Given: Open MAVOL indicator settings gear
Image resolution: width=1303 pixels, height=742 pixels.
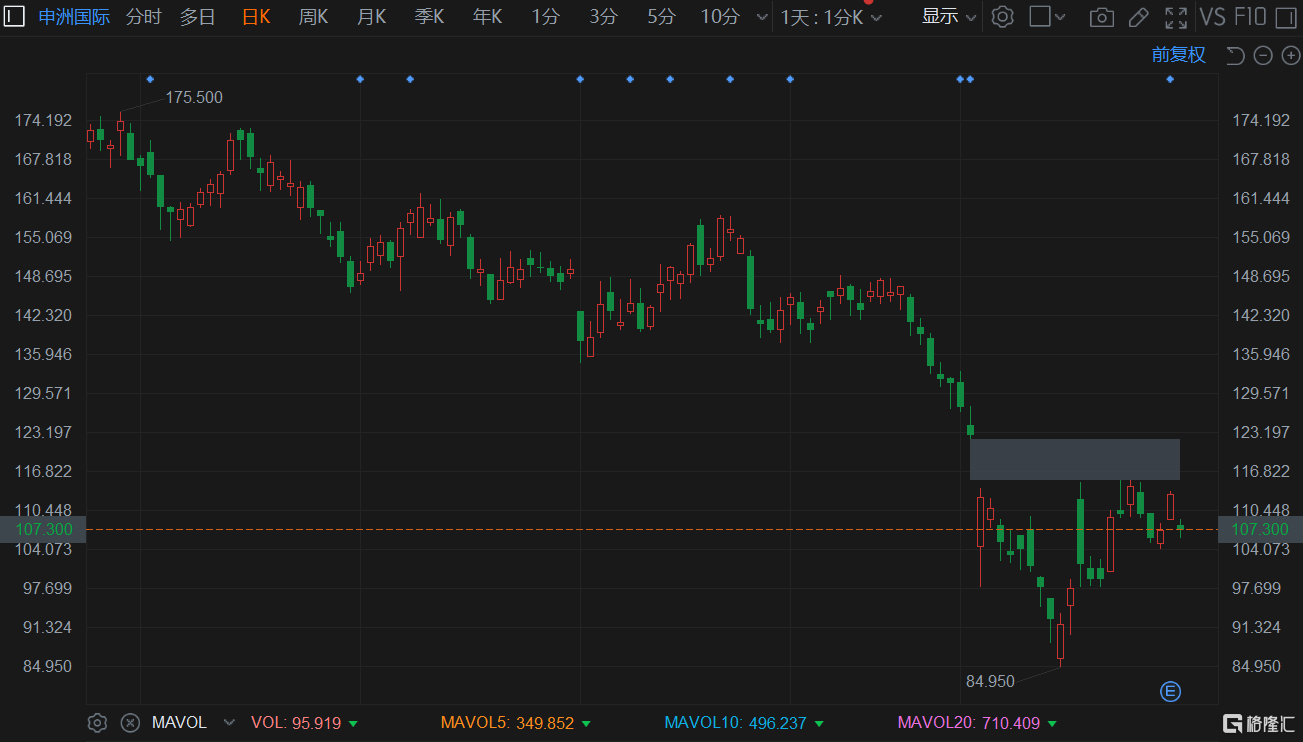Looking at the screenshot, I should tap(97, 723).
